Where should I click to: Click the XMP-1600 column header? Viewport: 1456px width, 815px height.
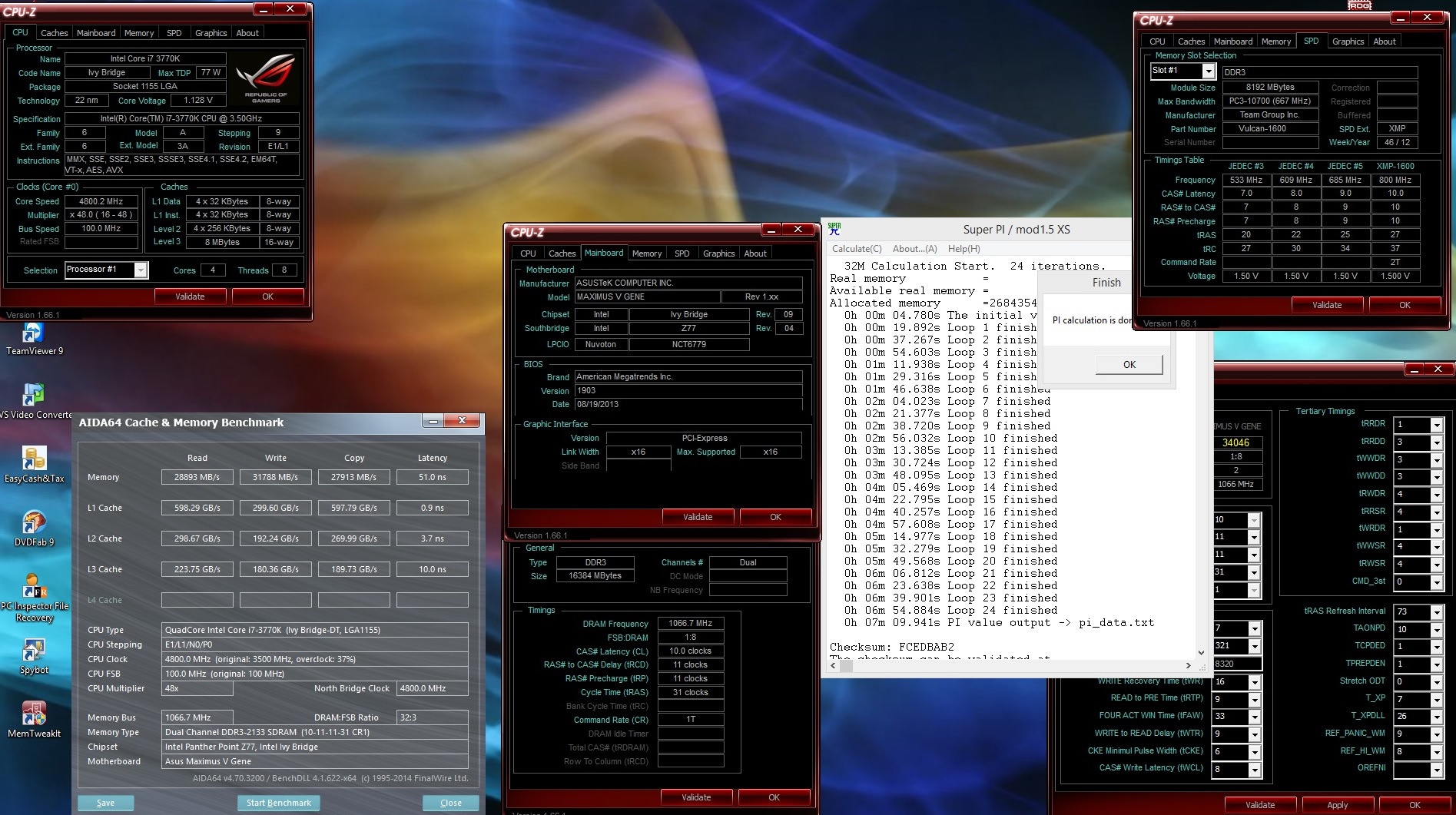point(1395,166)
